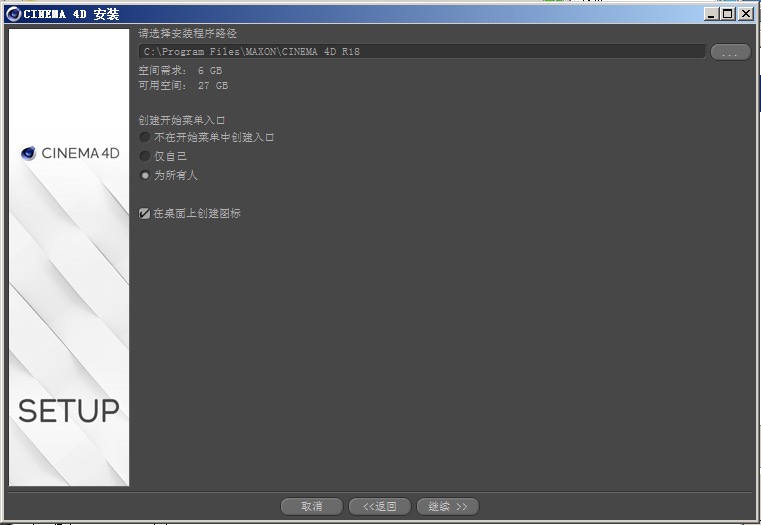The height and width of the screenshot is (525, 761).
Task: Close the installer window
Action: pos(745,14)
